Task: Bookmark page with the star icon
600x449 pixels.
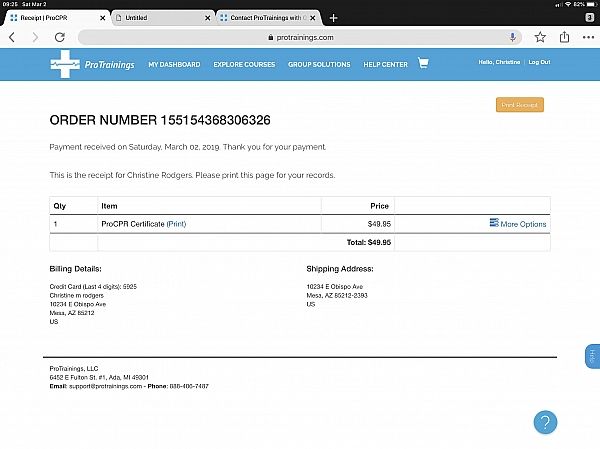Action: click(x=540, y=37)
